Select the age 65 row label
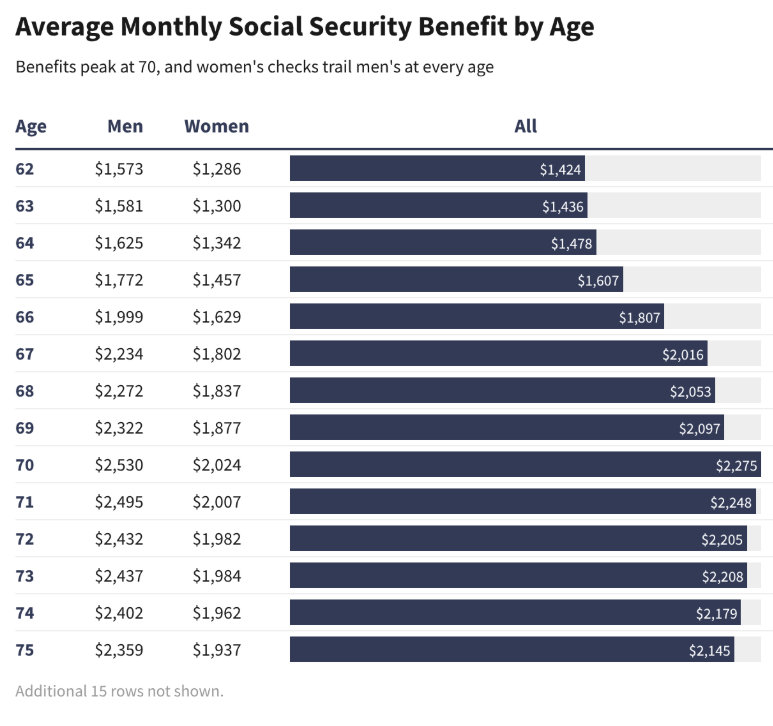 coord(25,280)
